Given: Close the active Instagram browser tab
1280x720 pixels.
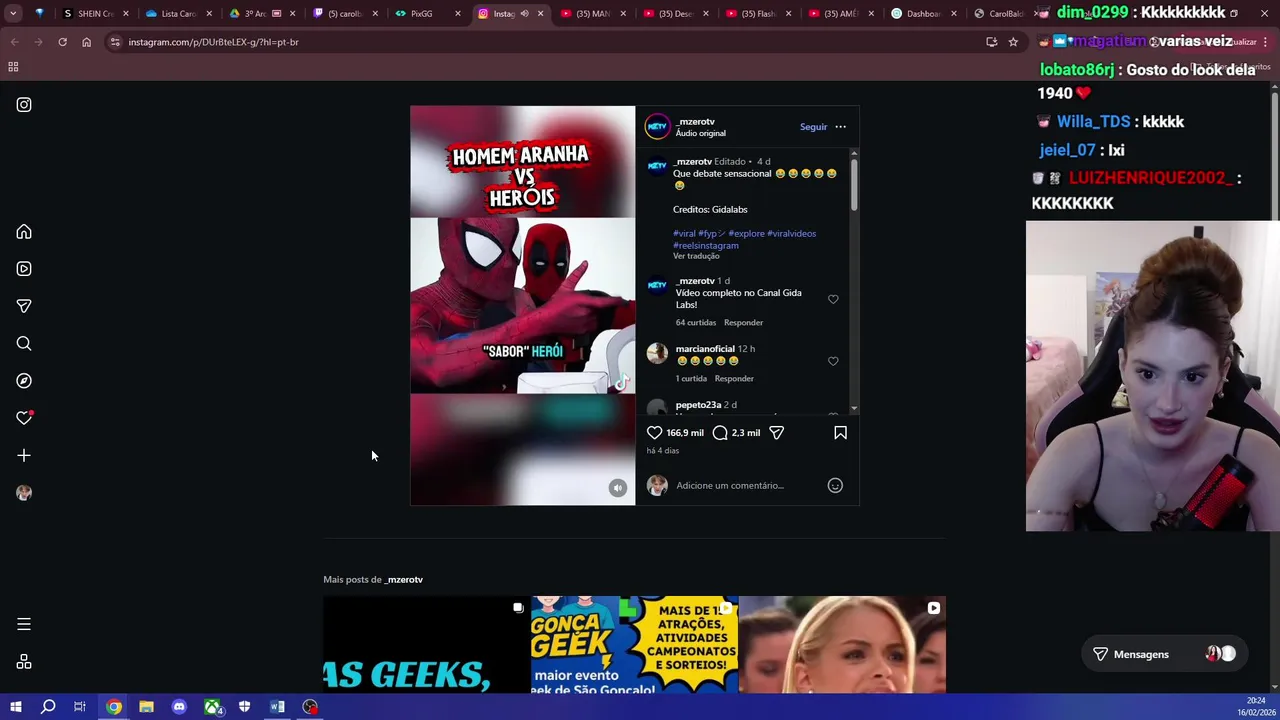Looking at the screenshot, I should click(x=541, y=14).
